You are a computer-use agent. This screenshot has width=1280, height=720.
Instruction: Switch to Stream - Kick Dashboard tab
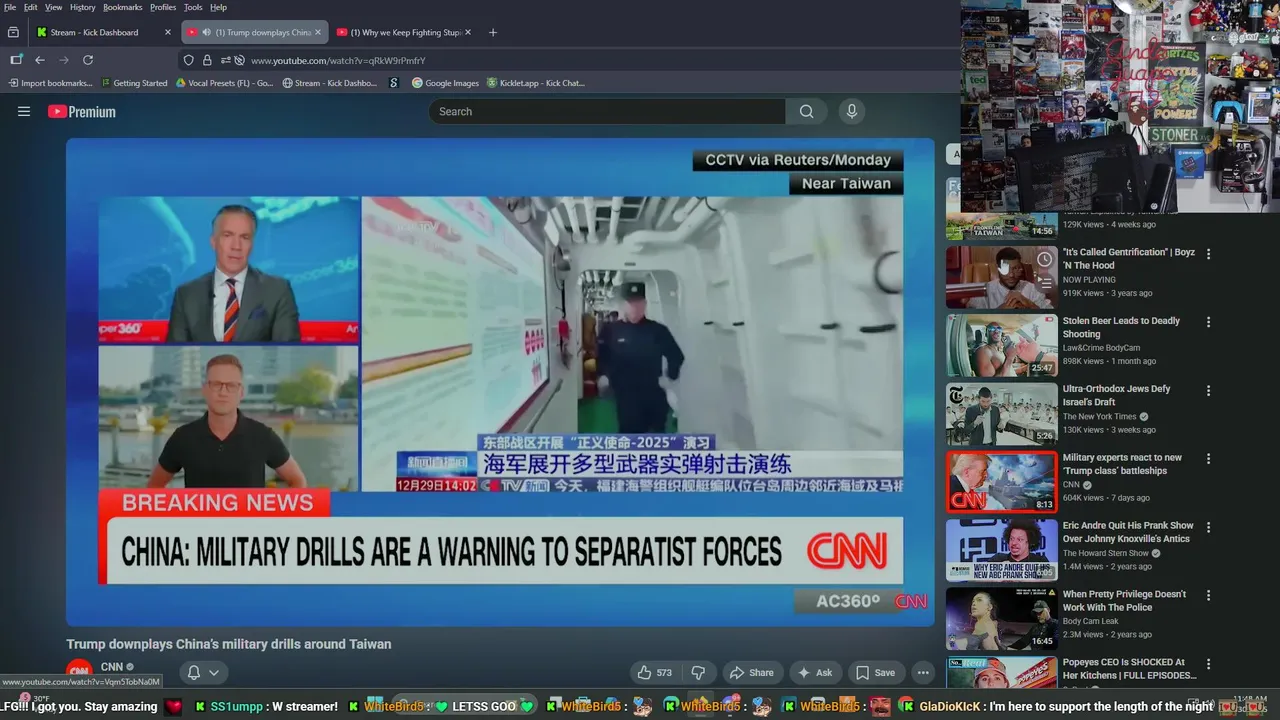point(103,32)
